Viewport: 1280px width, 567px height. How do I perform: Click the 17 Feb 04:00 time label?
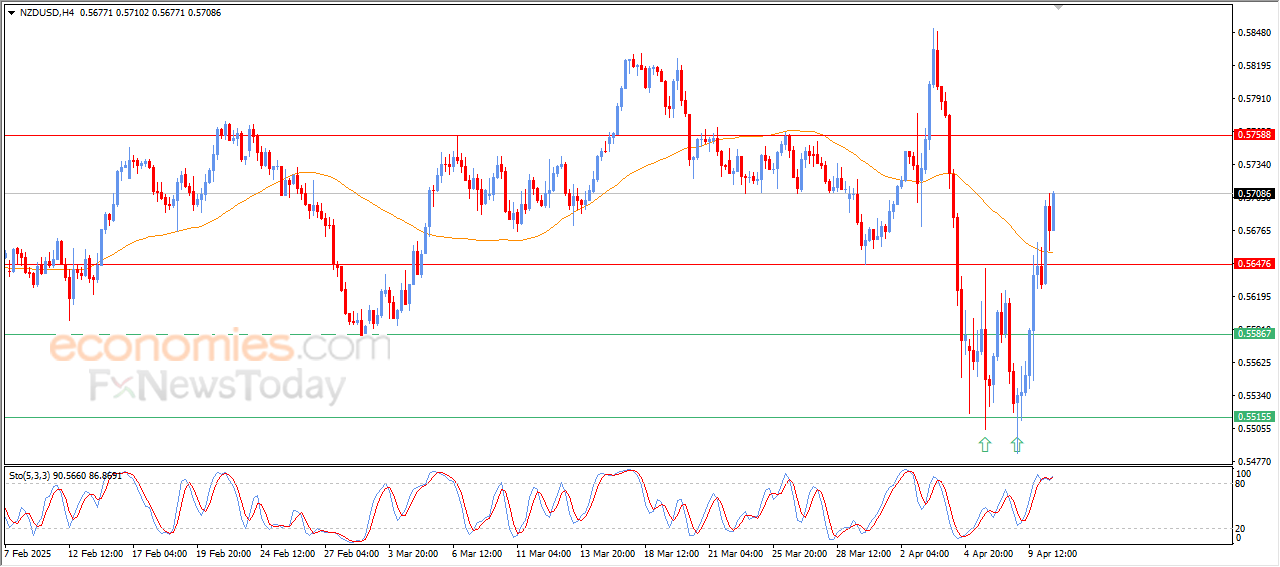(159, 553)
